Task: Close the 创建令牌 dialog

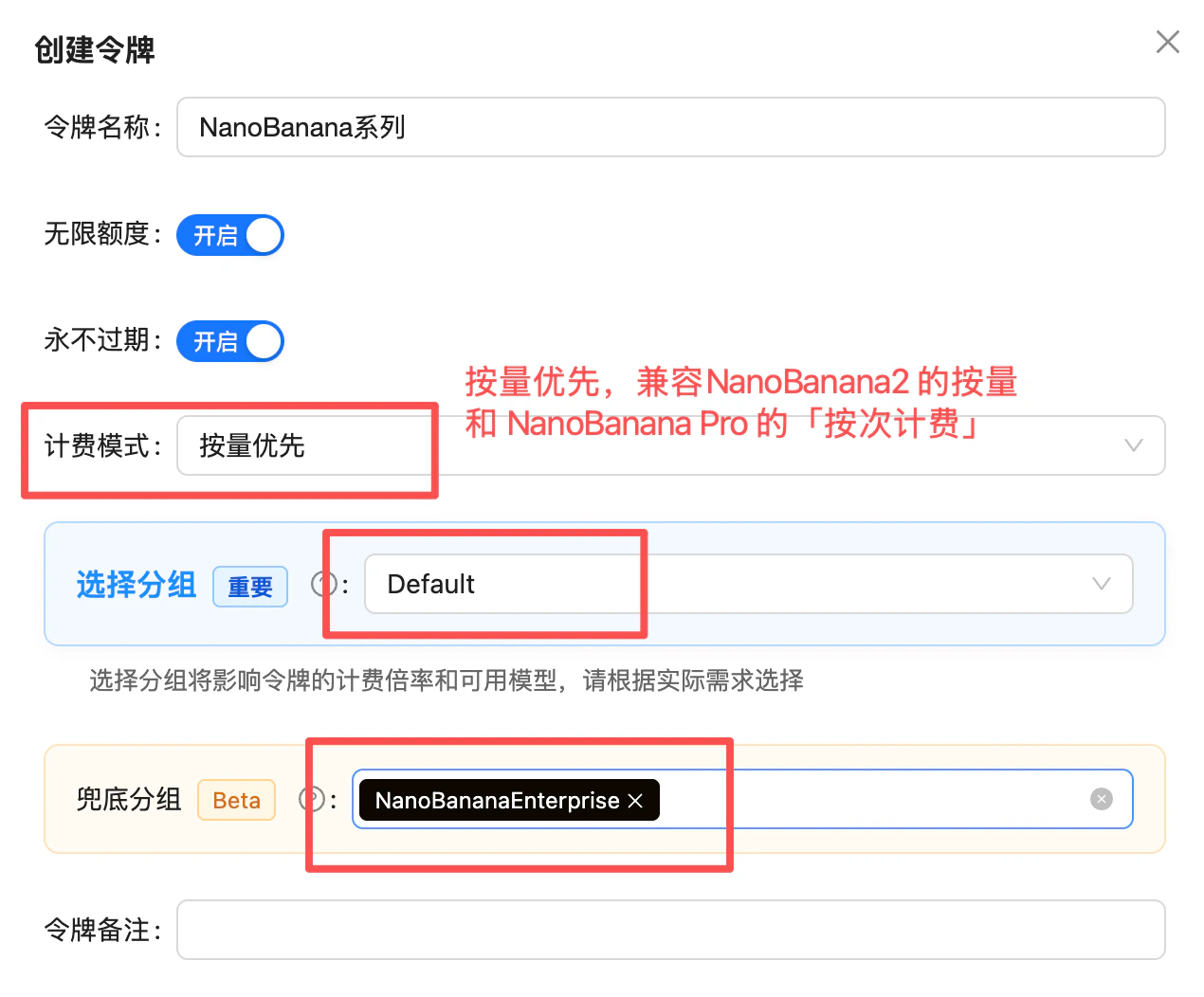Action: 1167,42
